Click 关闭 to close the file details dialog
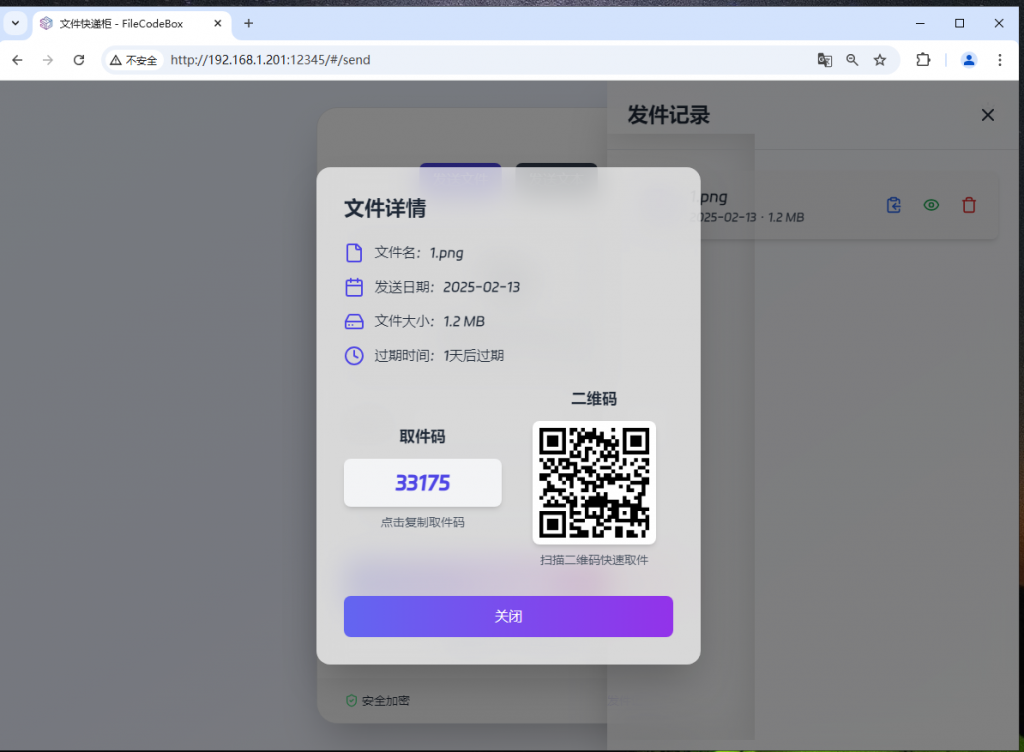Viewport: 1024px width, 752px height. tap(508, 616)
